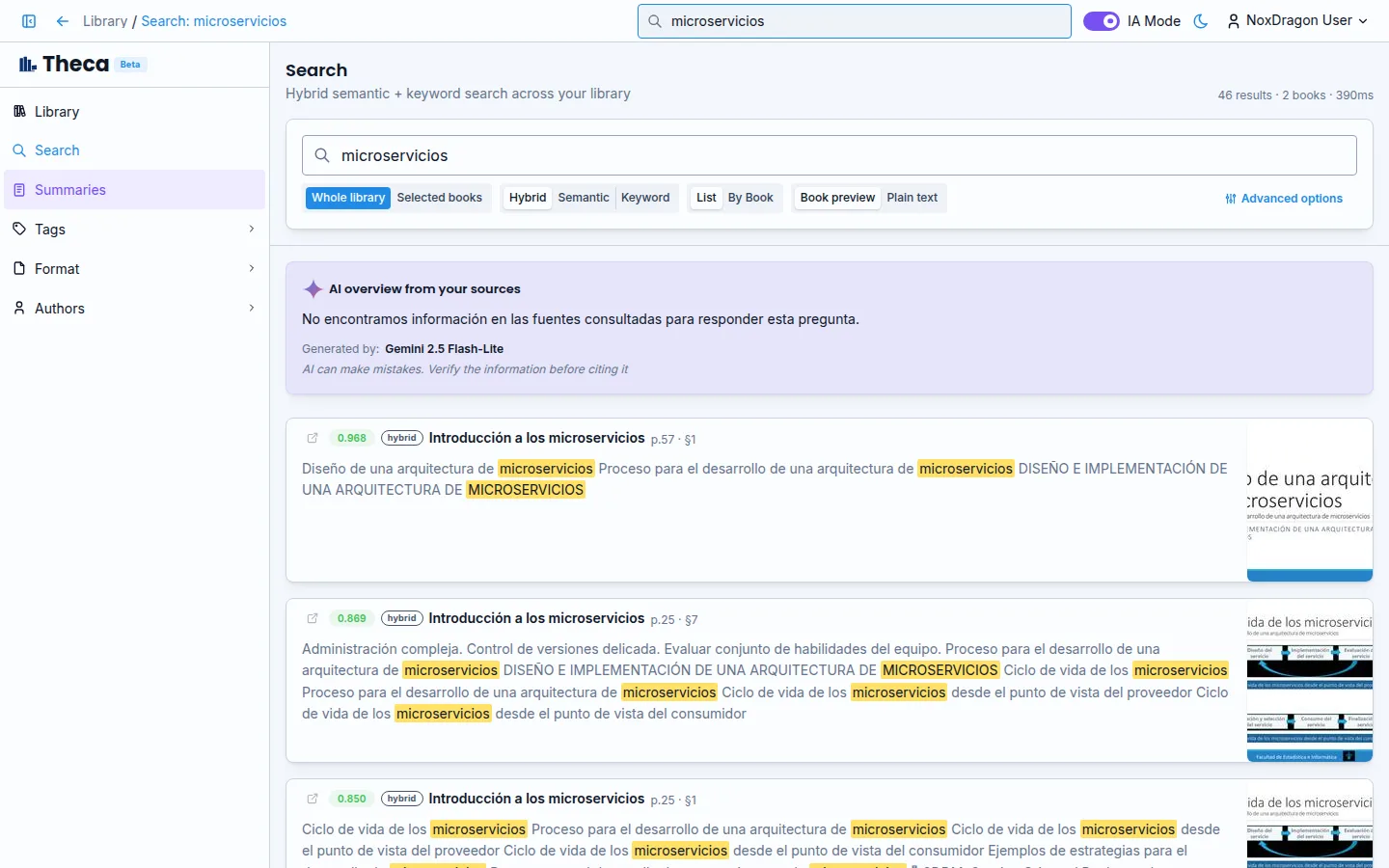Open result 0.850 external link icon
This screenshot has width=1389, height=868.
coord(313,799)
